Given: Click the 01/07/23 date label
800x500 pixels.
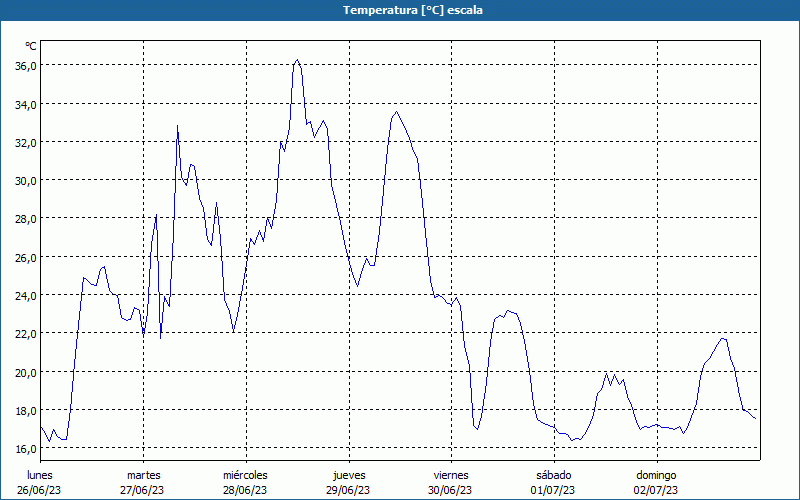Looking at the screenshot, I should 553,490.
